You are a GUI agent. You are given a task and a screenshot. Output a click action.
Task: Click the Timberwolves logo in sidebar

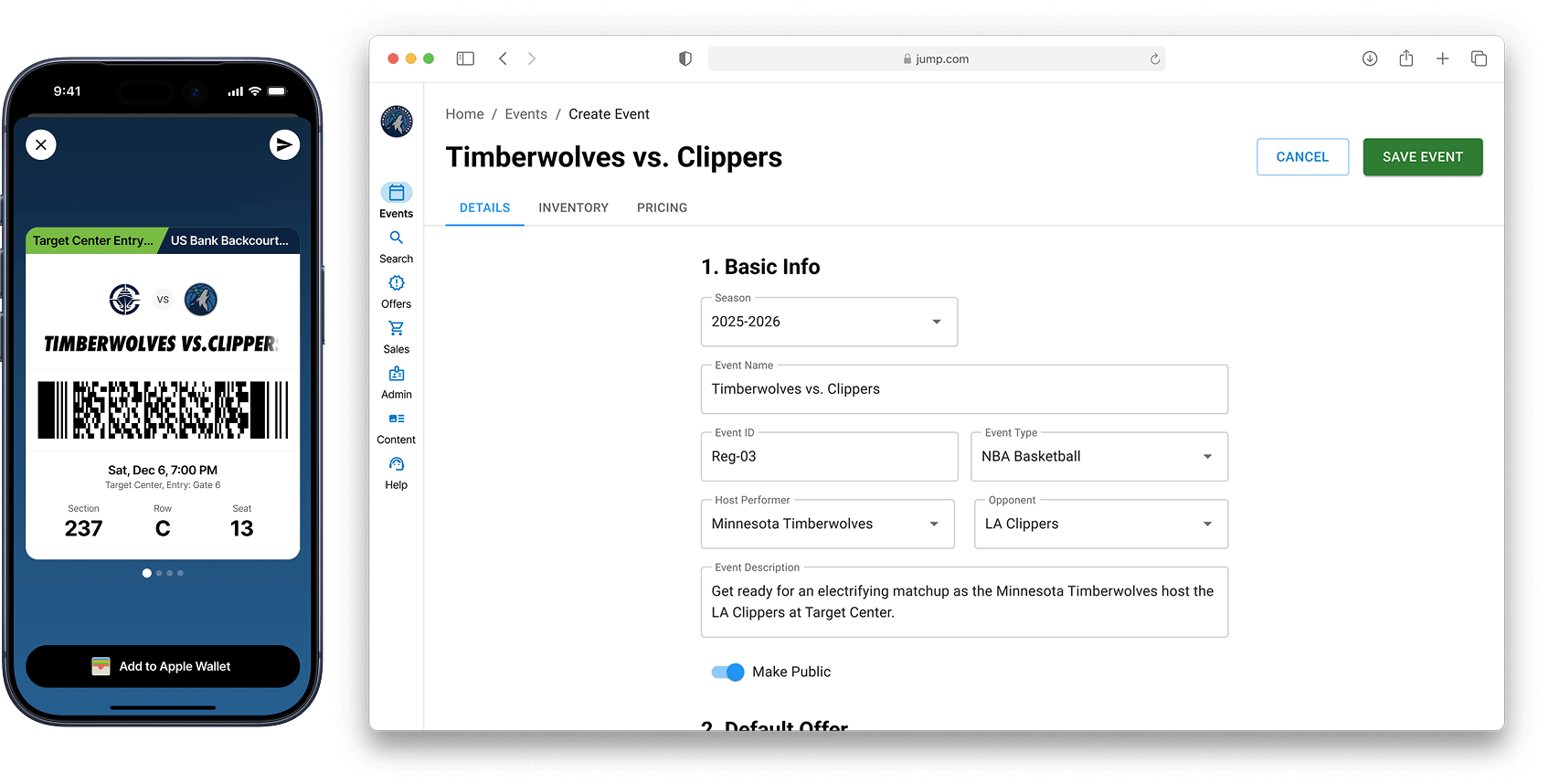397,122
